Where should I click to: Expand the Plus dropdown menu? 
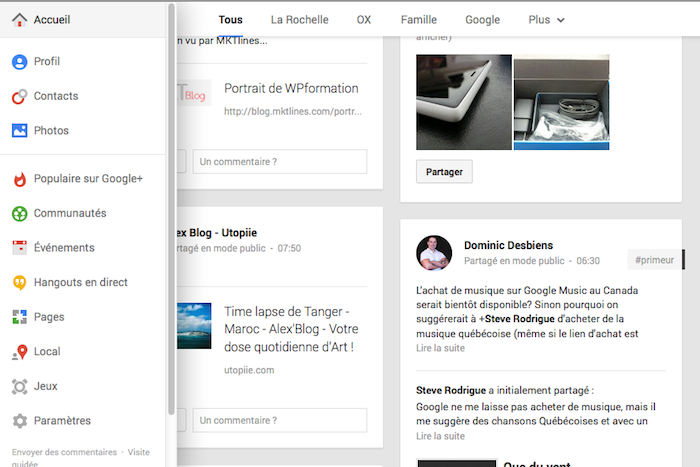pyautogui.click(x=546, y=20)
